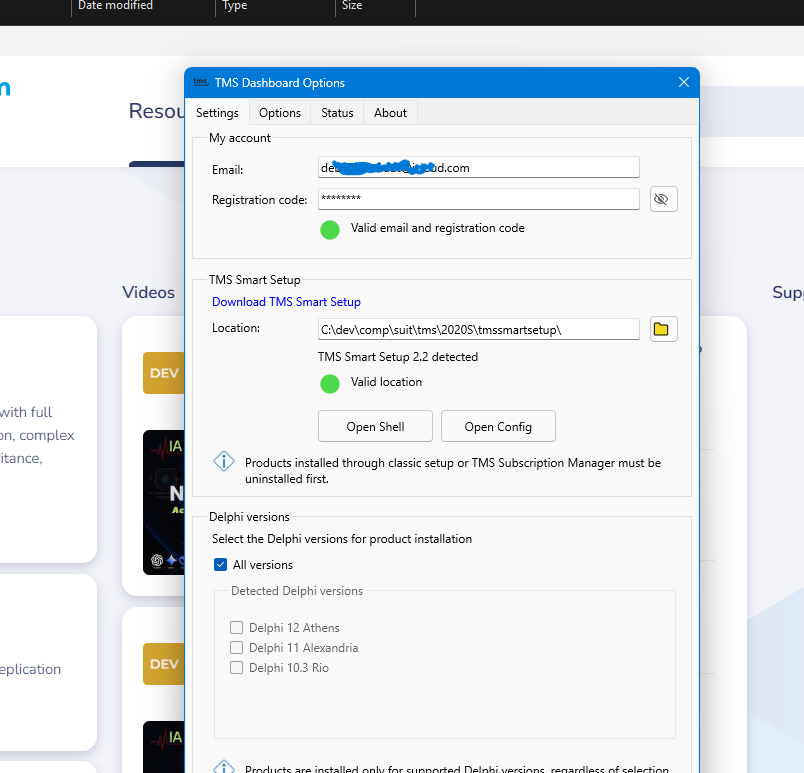Click into the Email input field
This screenshot has width=804, height=773.
tap(478, 168)
